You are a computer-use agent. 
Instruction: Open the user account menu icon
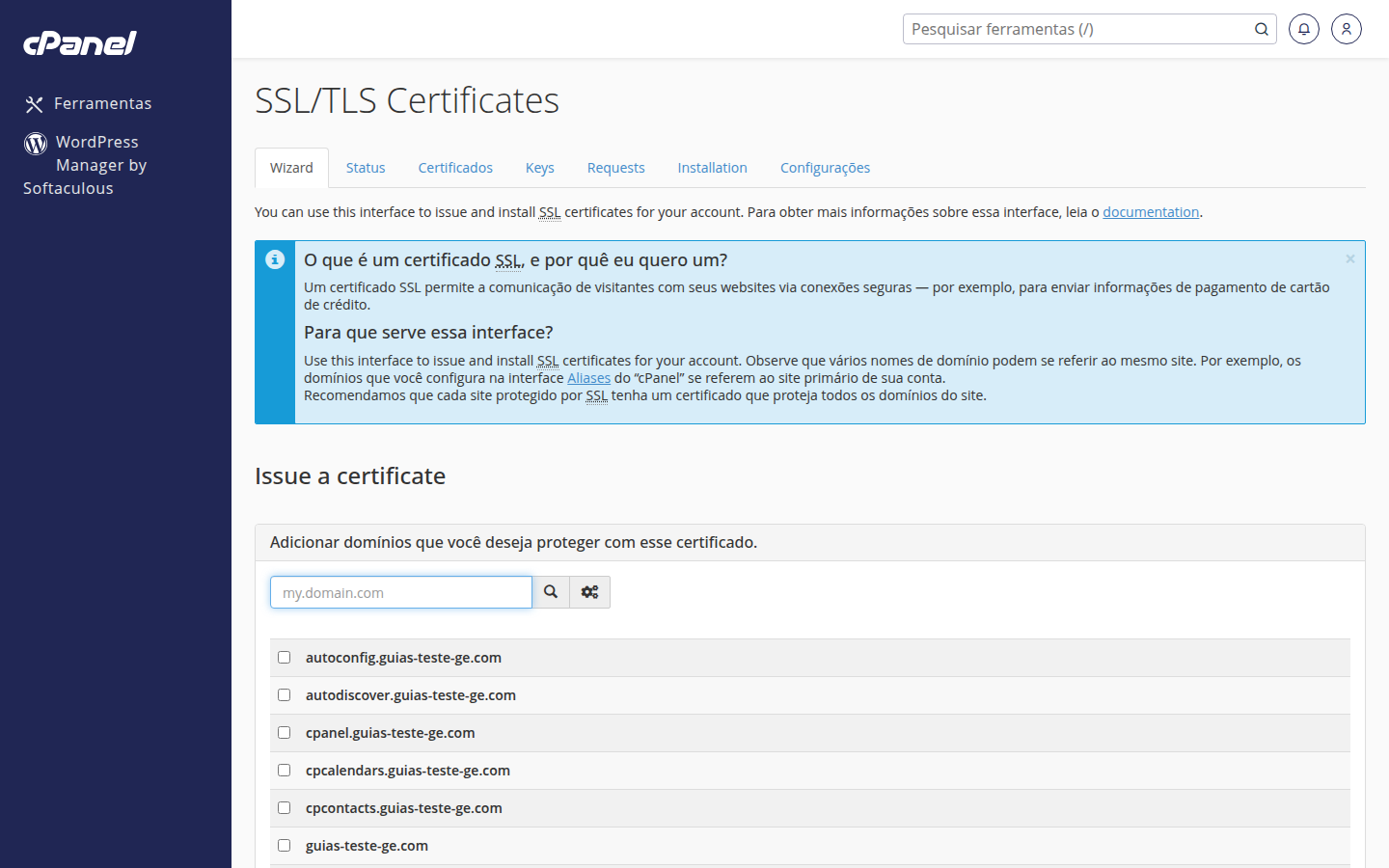pyautogui.click(x=1347, y=29)
